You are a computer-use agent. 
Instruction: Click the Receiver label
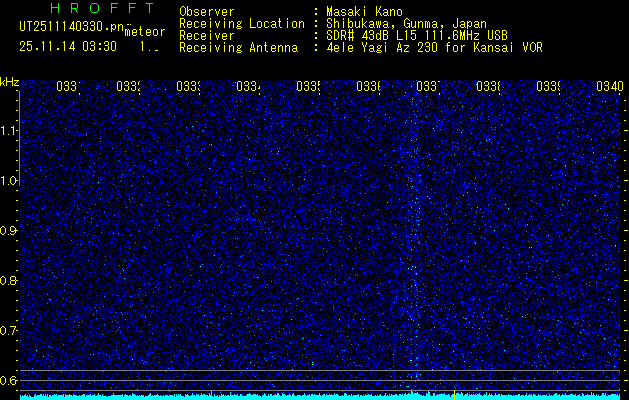(x=207, y=36)
